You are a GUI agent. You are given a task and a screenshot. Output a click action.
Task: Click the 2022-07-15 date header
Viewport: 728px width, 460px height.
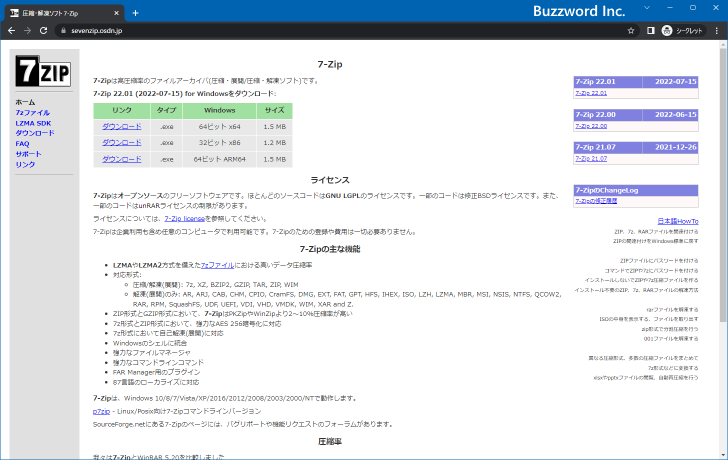pyautogui.click(x=670, y=82)
